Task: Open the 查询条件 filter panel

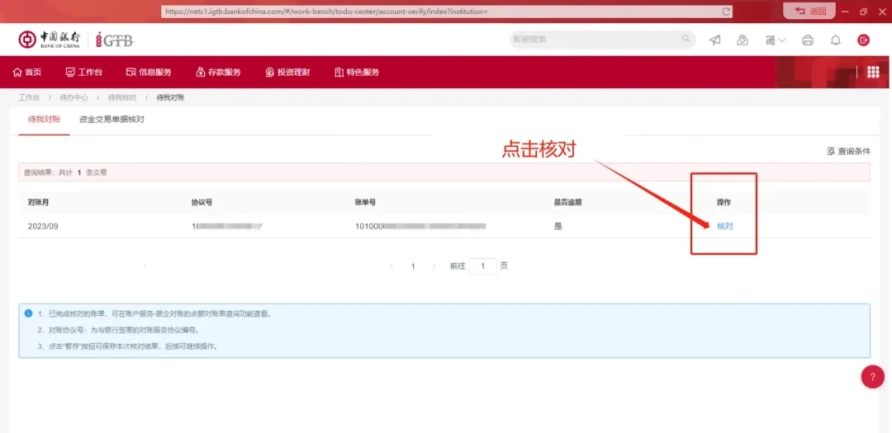Action: 849,151
